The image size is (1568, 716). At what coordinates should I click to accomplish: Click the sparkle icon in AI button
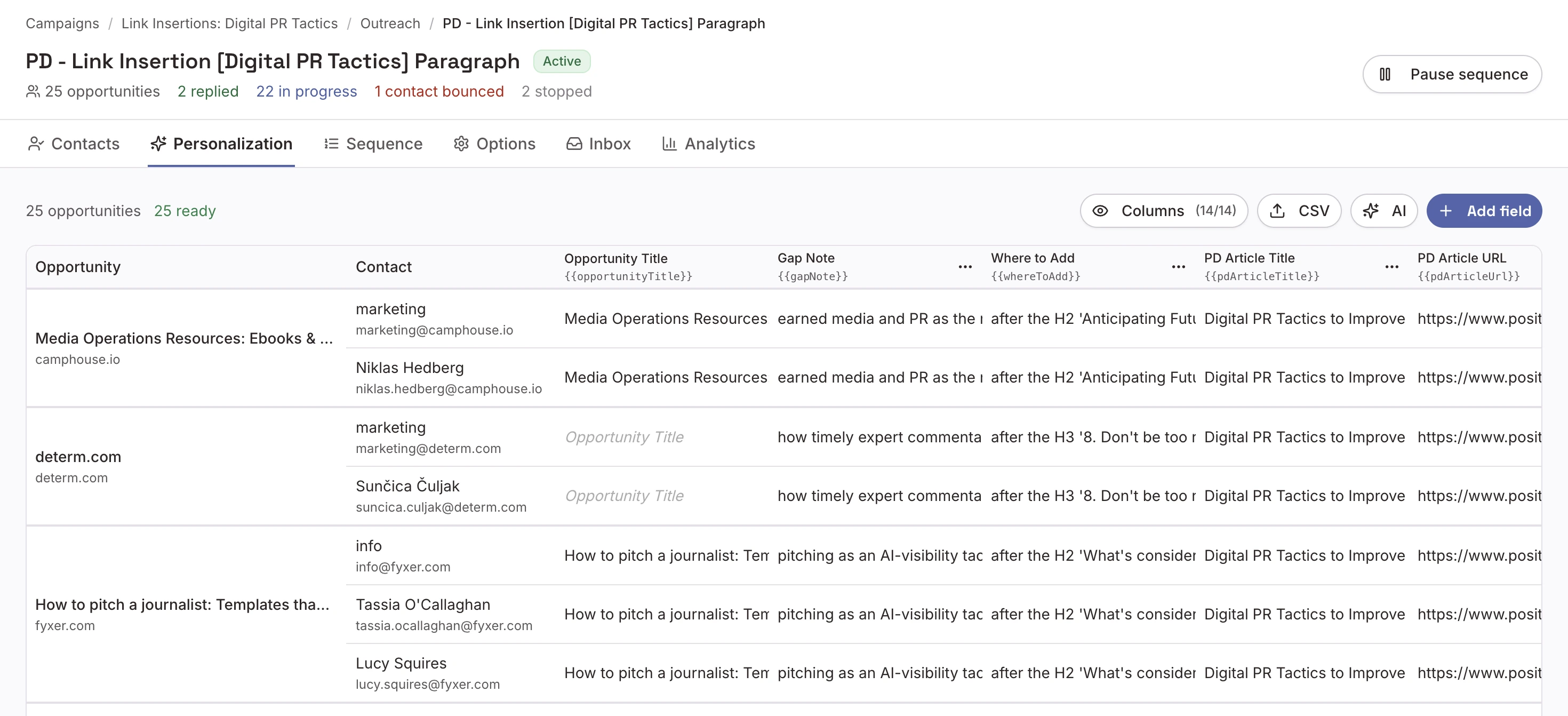[1371, 211]
